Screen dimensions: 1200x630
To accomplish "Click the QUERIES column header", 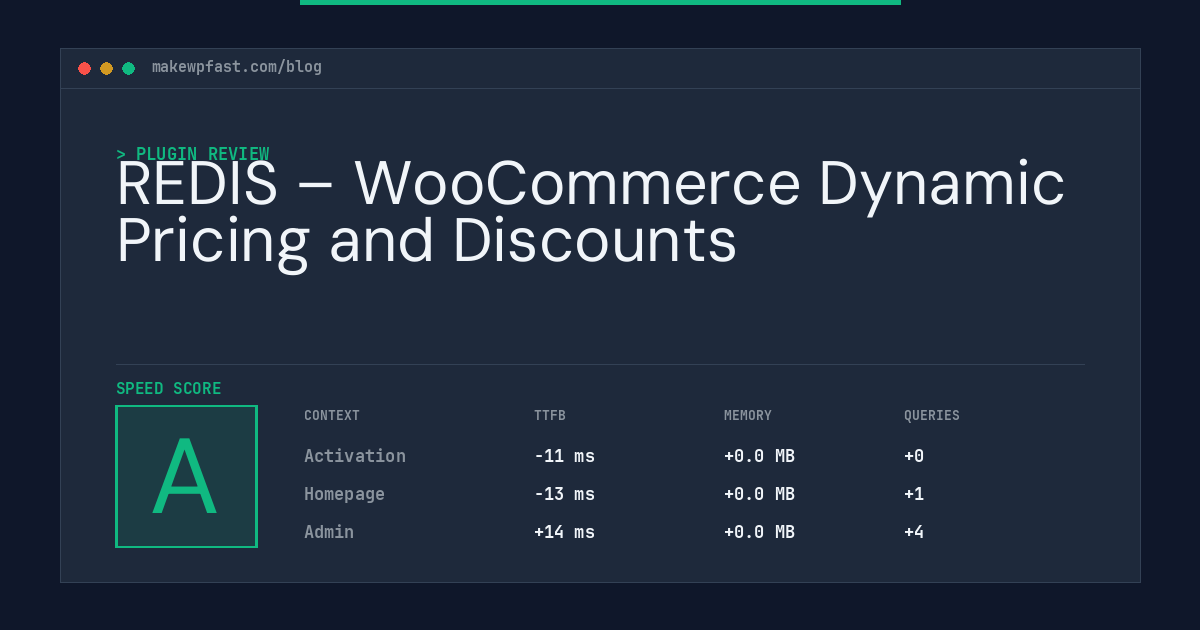I will 932,416.
